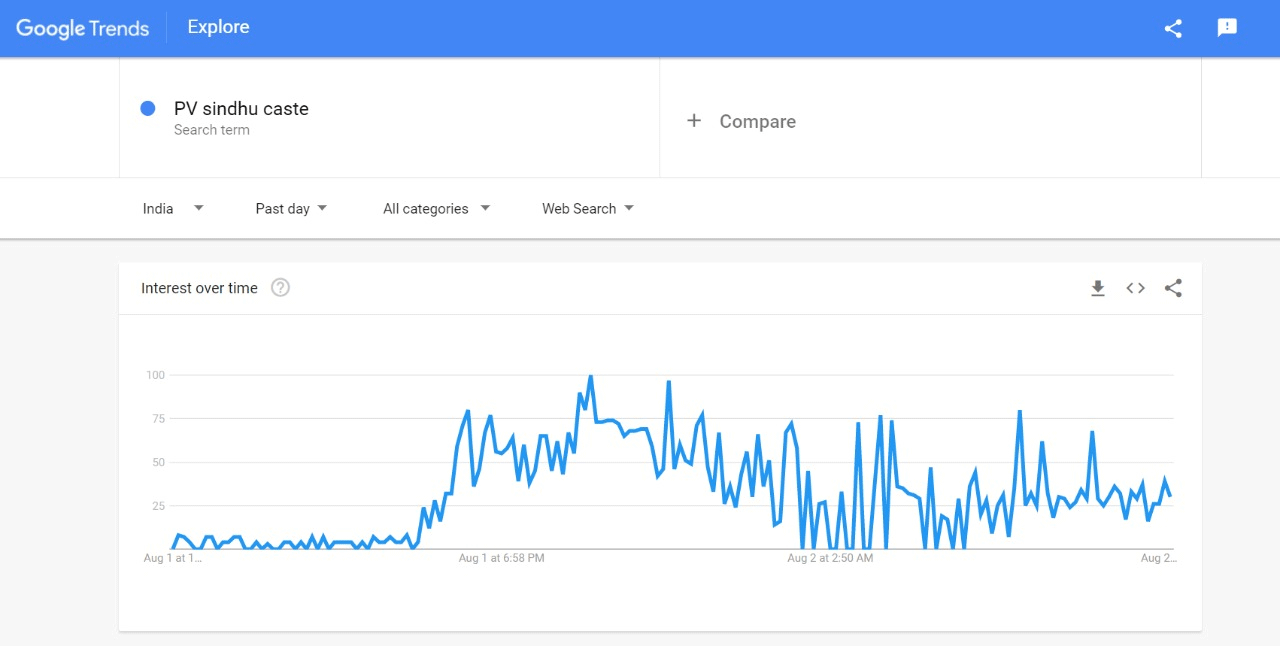The width and height of the screenshot is (1280, 646).
Task: Open the Past day time range dropdown
Action: click(x=291, y=208)
